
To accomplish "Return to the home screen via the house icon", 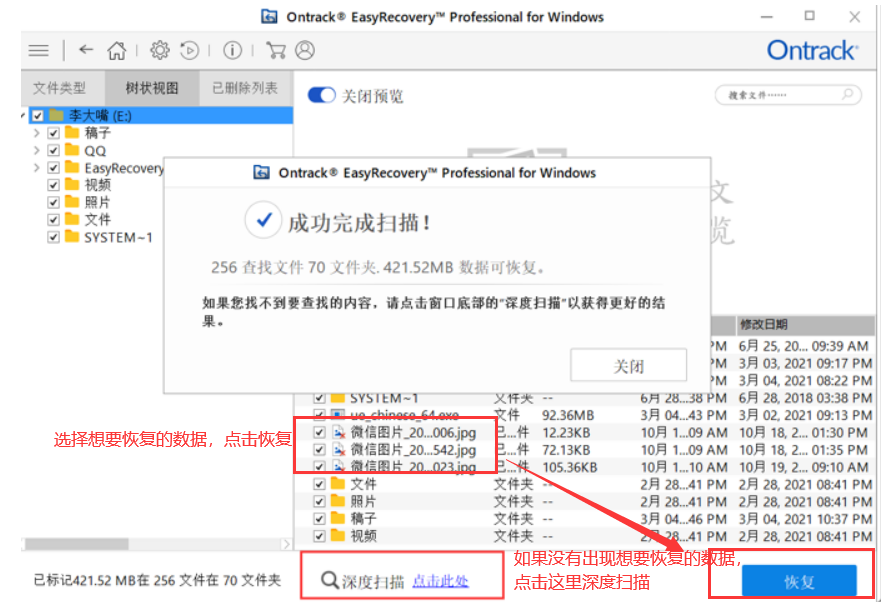I will (117, 51).
